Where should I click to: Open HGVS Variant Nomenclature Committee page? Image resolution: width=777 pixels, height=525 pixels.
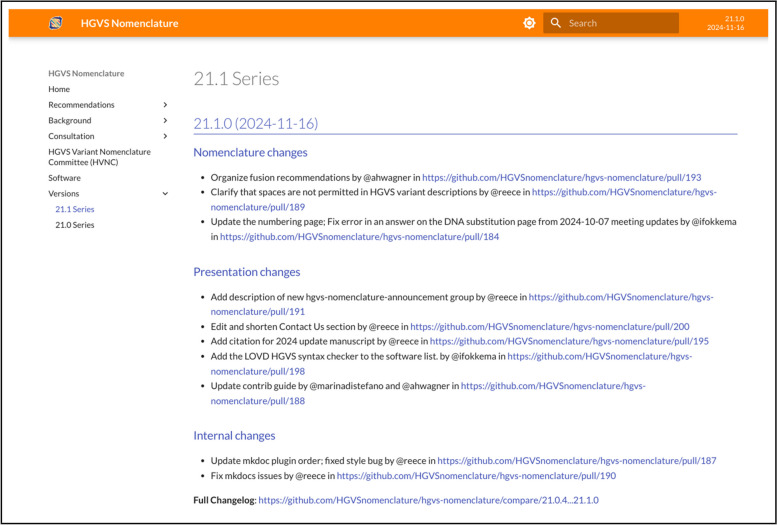[100, 157]
